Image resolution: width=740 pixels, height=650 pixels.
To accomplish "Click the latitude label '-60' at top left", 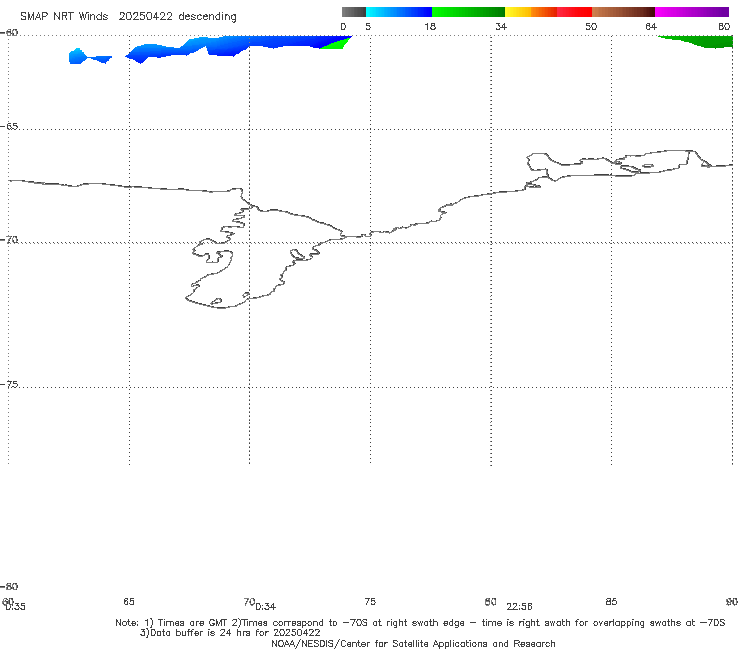I will [9, 33].
